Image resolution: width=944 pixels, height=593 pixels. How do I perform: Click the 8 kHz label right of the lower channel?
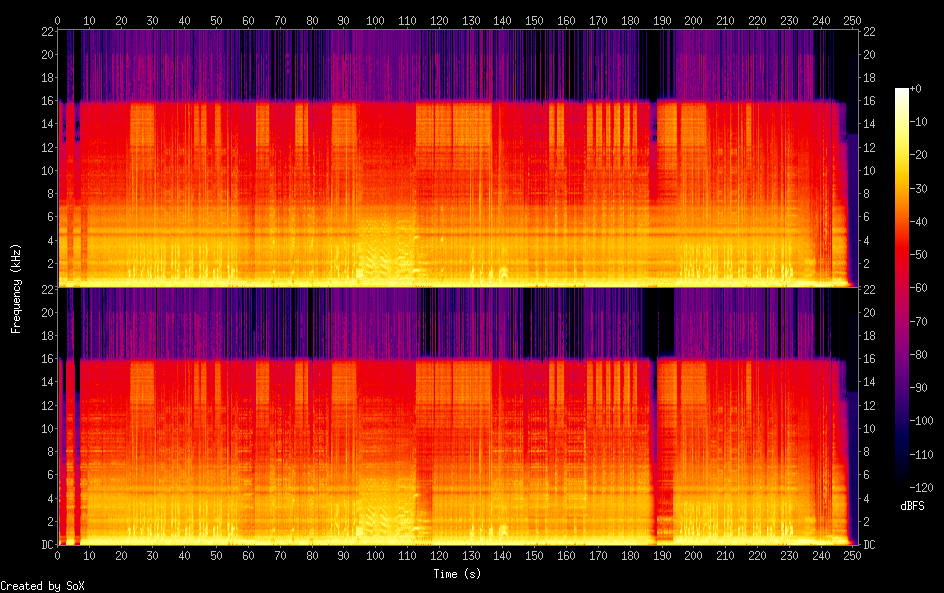[866, 451]
